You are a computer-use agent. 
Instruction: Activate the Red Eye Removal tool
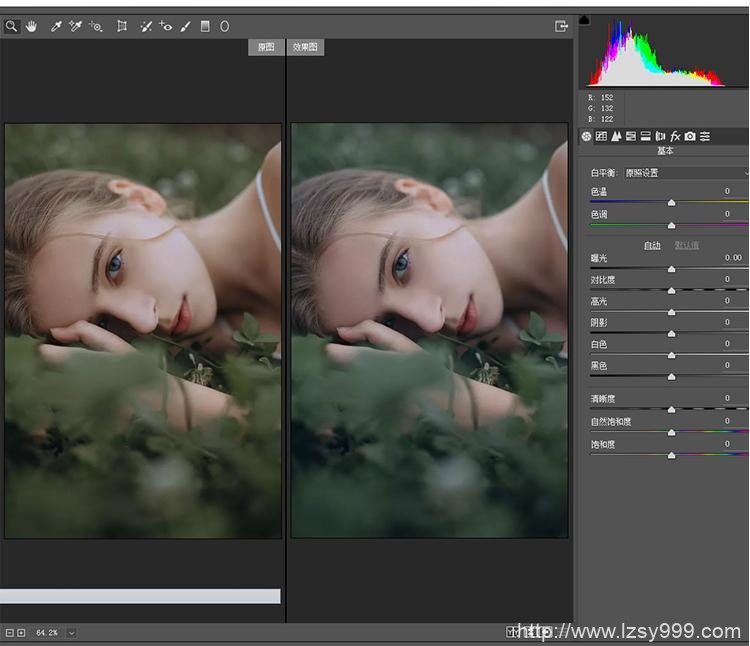165,27
